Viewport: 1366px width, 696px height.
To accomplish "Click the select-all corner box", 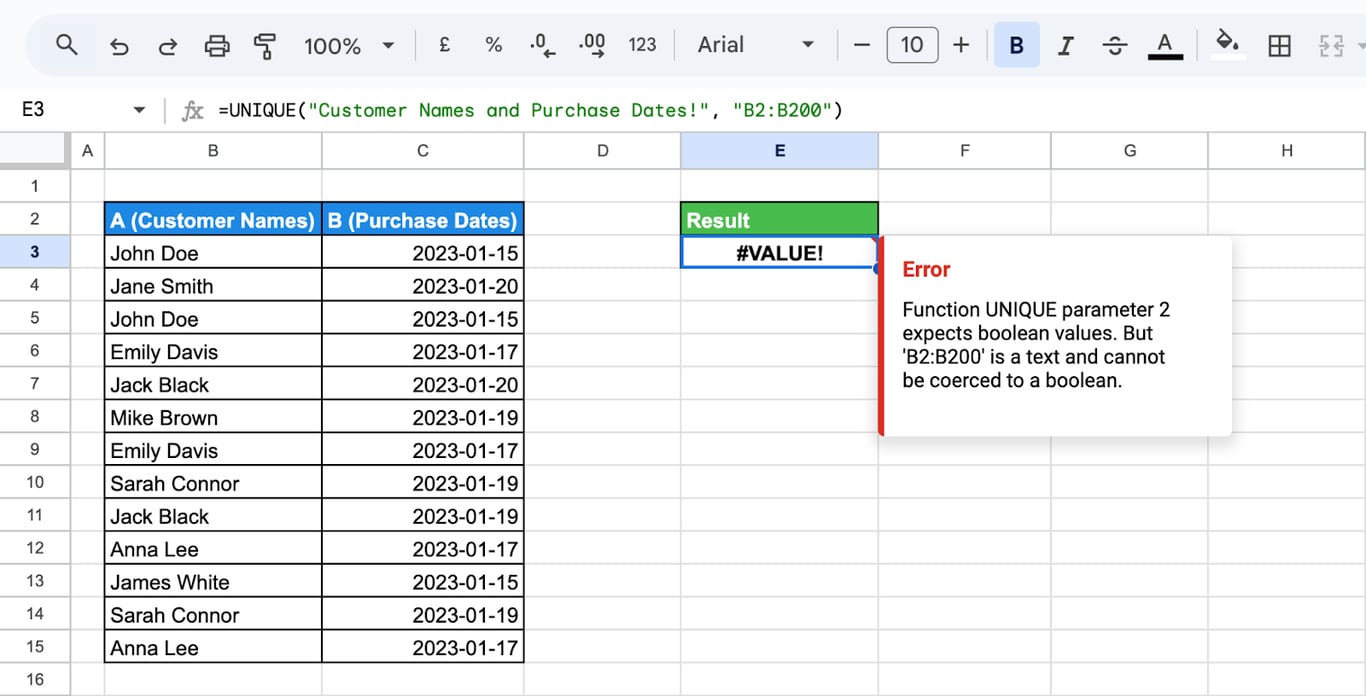I will point(35,151).
